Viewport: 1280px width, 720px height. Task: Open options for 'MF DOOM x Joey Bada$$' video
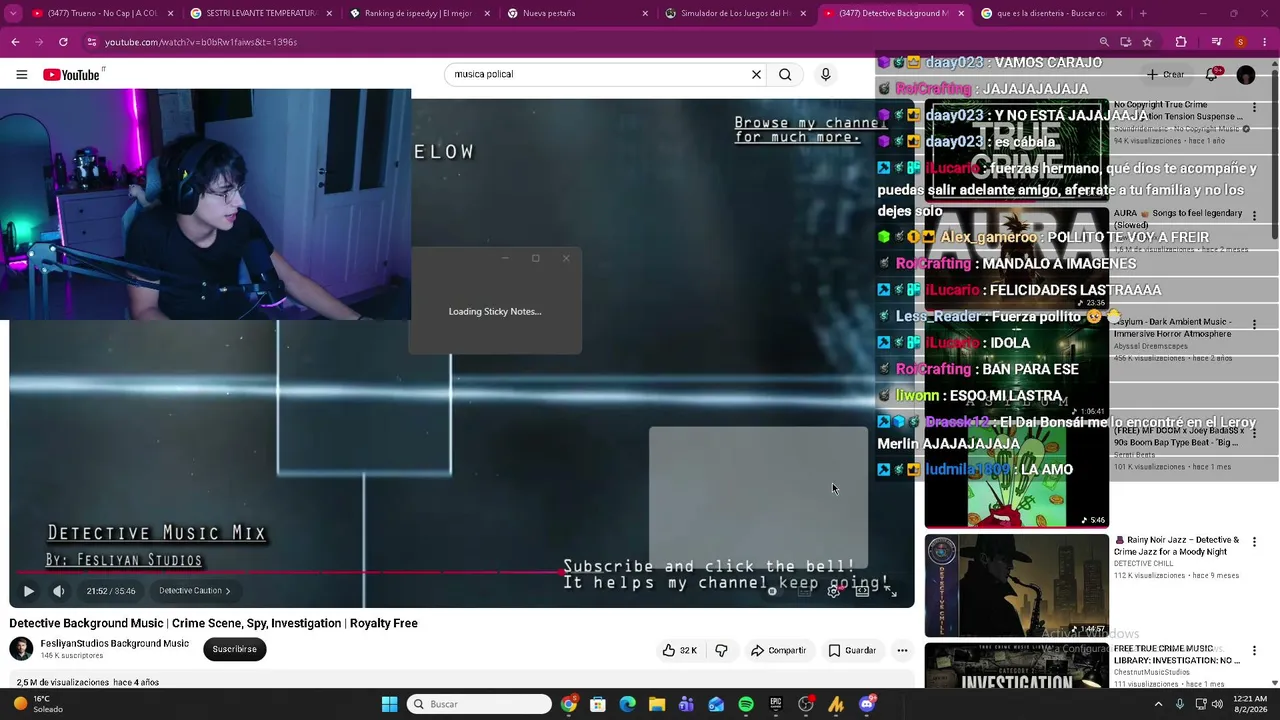point(1254,433)
